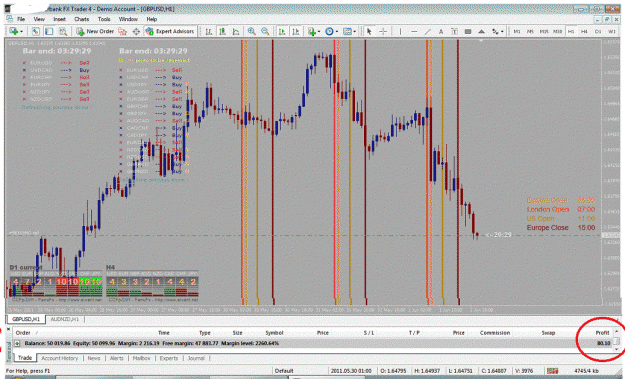Switch timeframe to H4

click(x=584, y=31)
